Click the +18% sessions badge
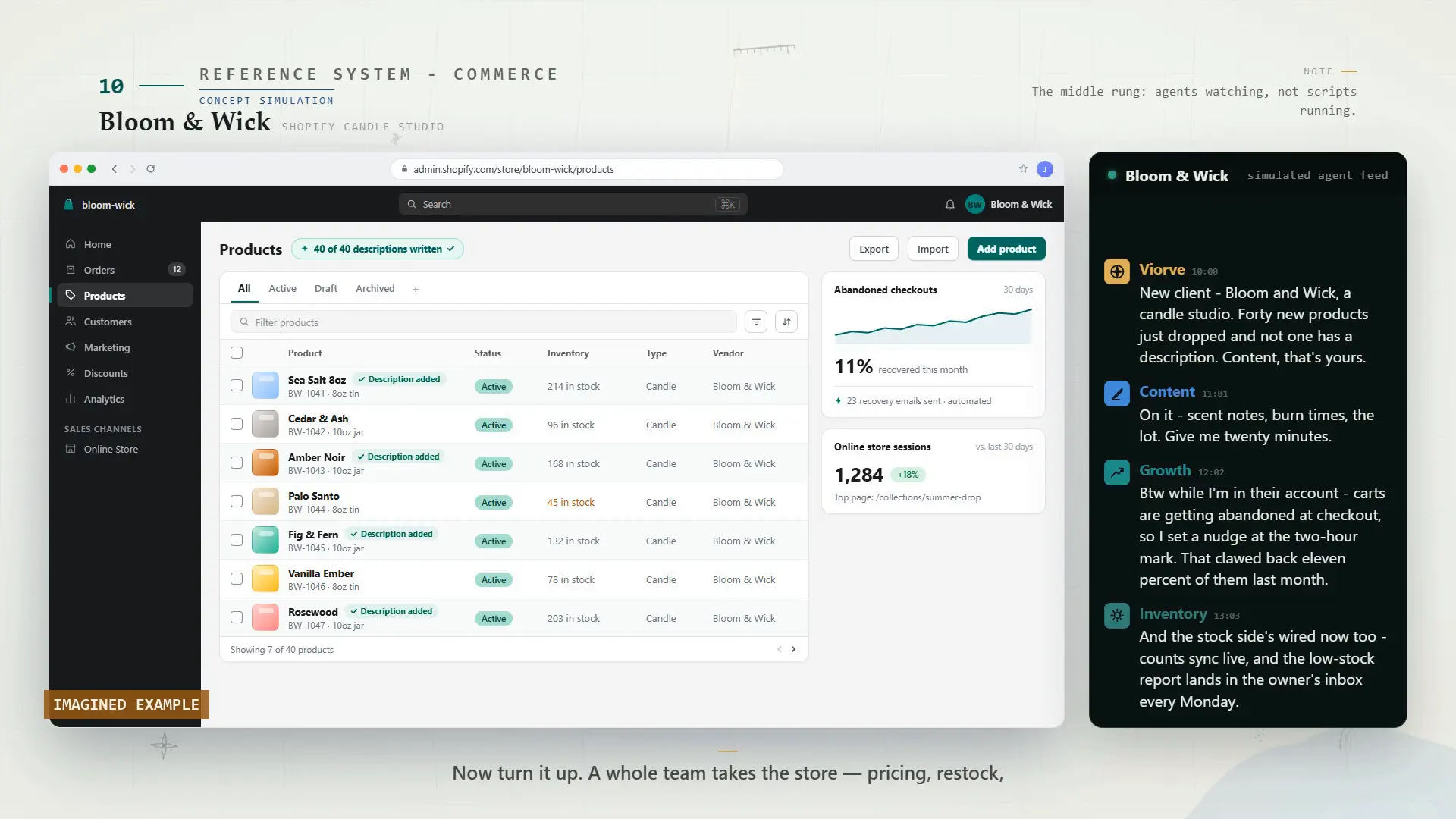This screenshot has height=819, width=1456. [x=908, y=475]
